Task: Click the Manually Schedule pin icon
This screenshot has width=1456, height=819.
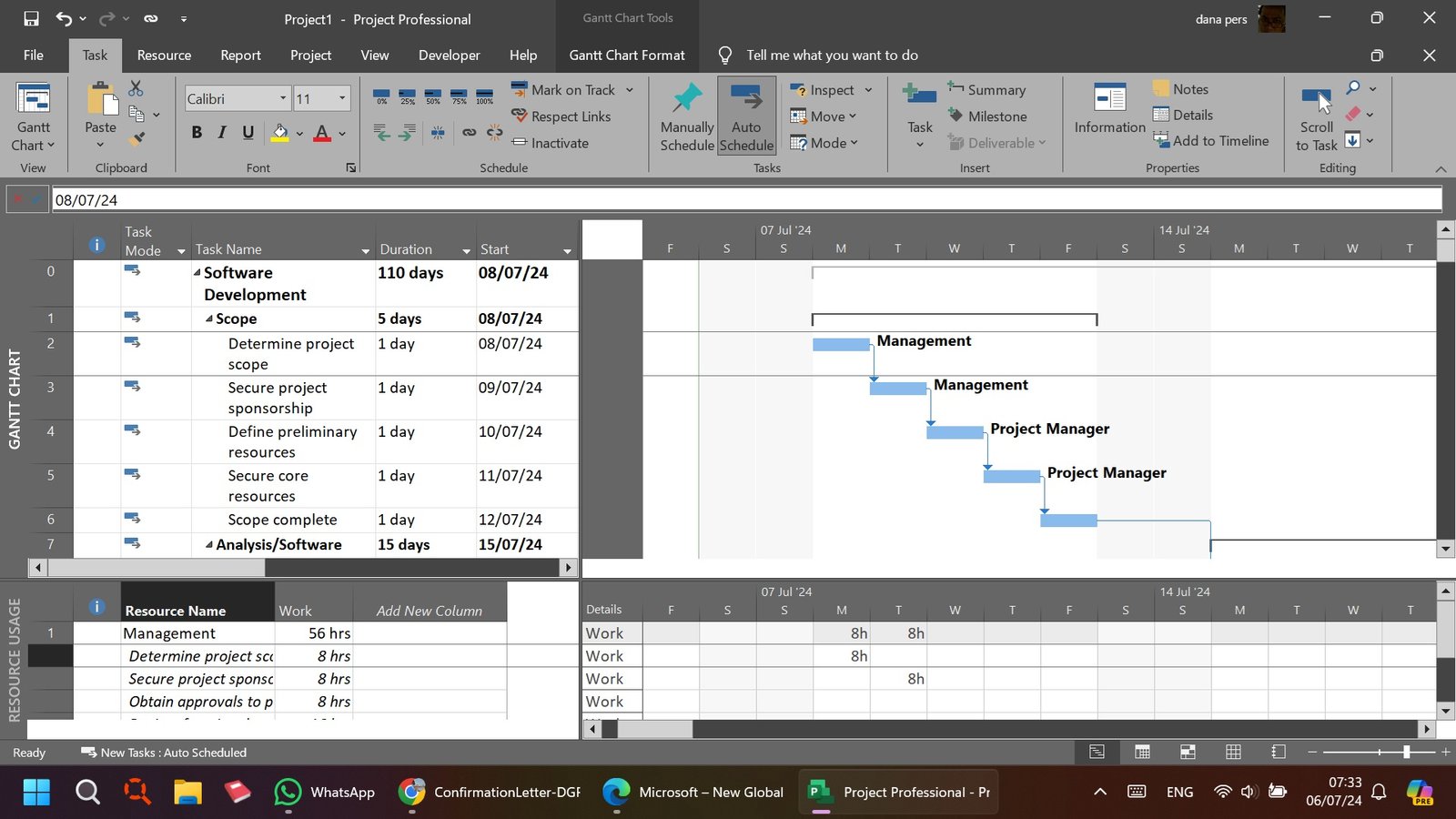Action: (686, 98)
